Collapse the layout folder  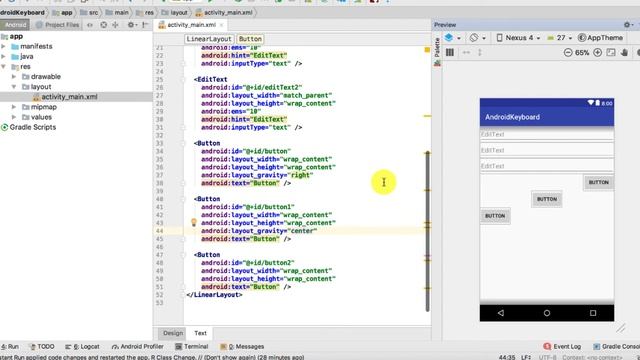point(14,87)
